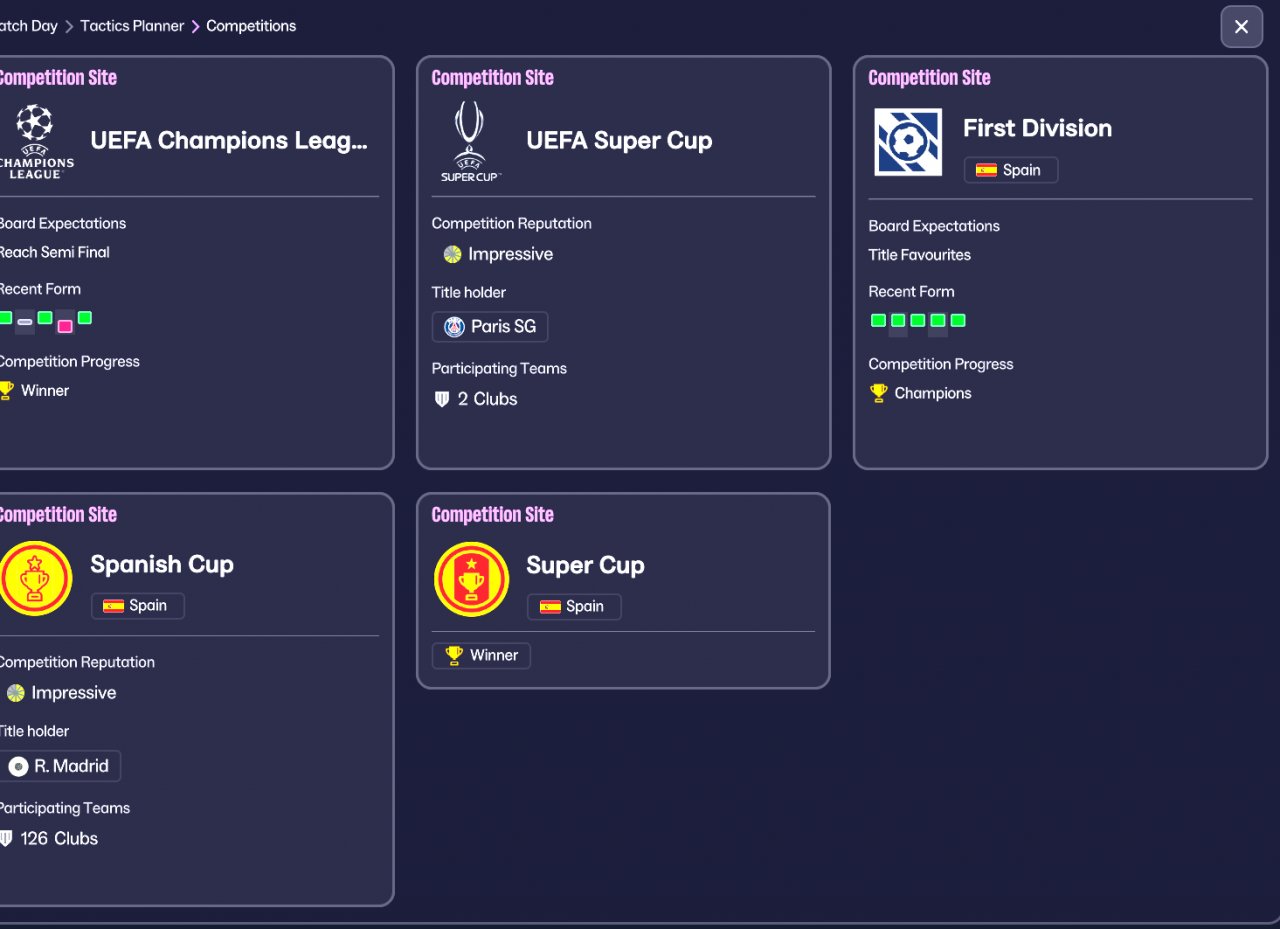1280x929 pixels.
Task: Click the Winner badge in the Super Cup card
Action: (x=481, y=656)
